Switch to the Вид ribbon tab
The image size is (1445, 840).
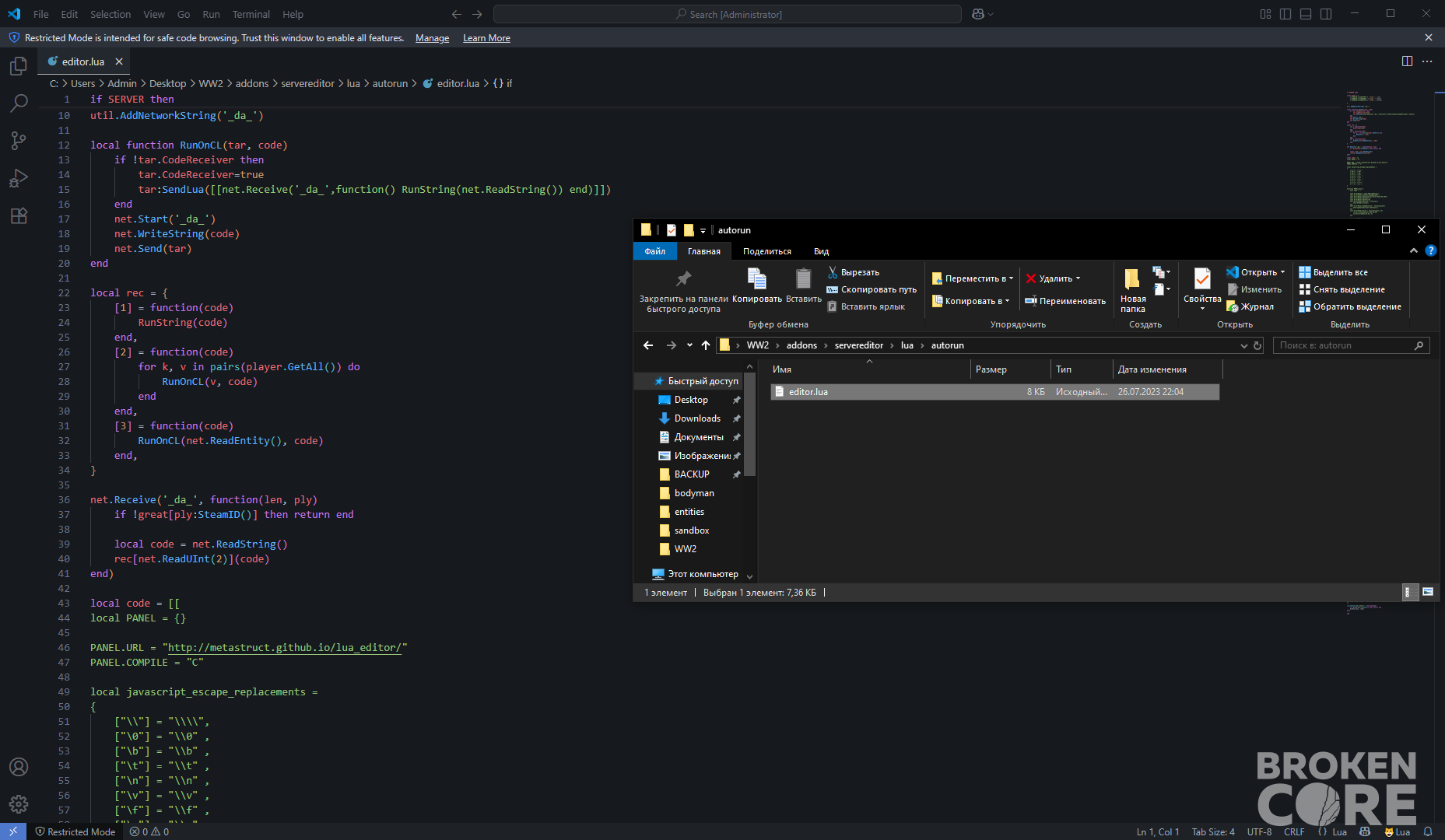[x=821, y=251]
